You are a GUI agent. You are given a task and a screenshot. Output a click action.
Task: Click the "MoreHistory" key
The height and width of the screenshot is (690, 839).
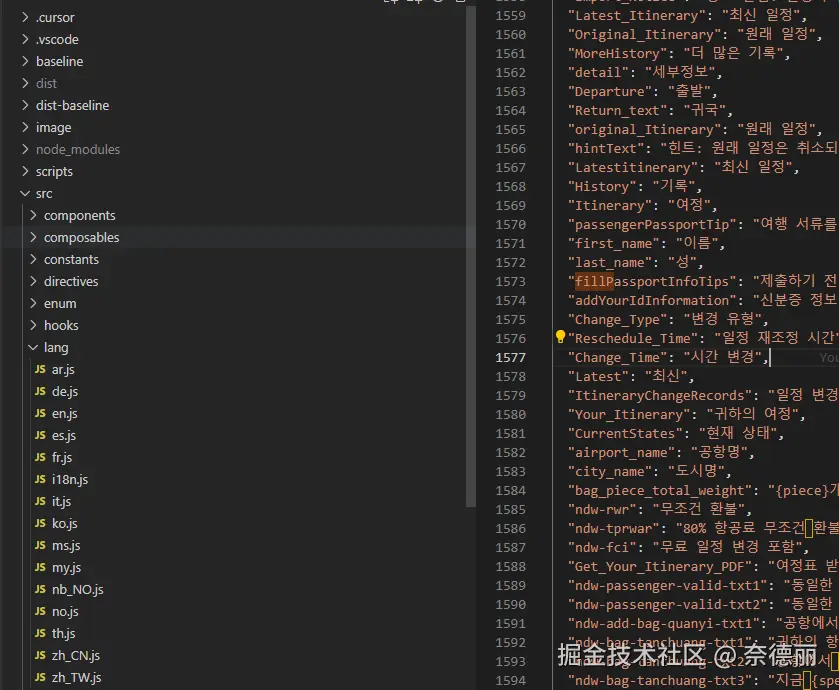[x=618, y=53]
